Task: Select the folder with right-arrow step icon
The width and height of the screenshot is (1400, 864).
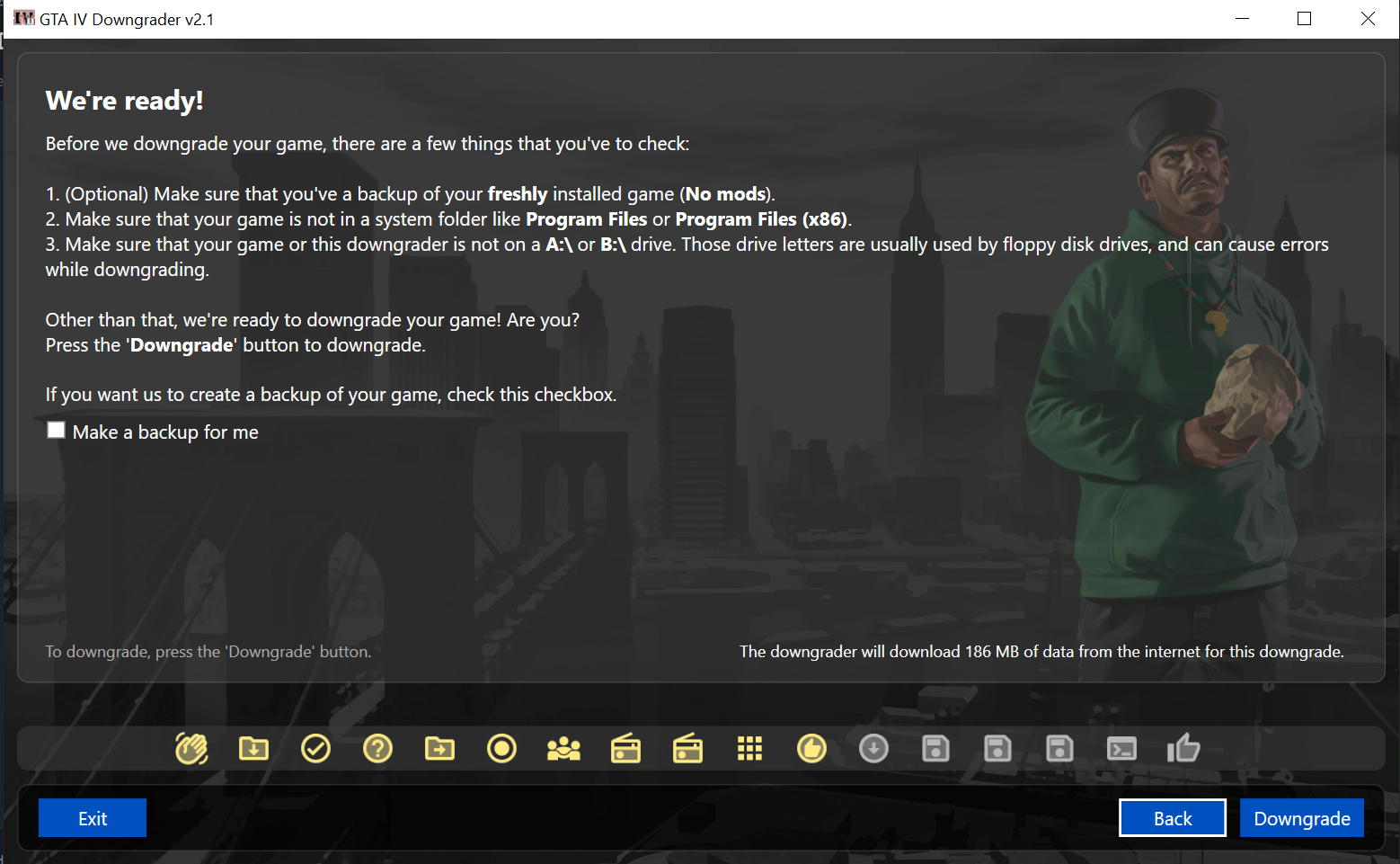Action: [x=439, y=748]
